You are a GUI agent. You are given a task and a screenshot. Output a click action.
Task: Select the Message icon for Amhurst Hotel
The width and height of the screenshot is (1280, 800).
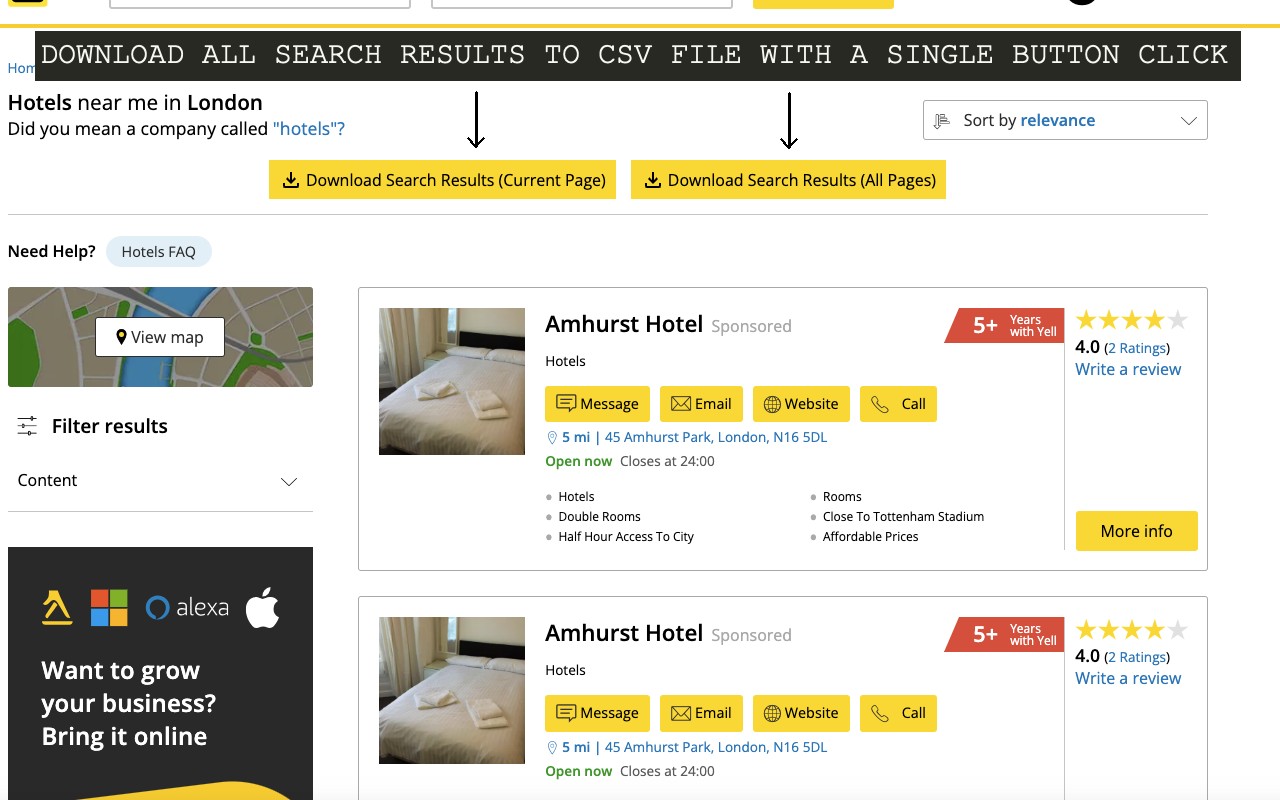pyautogui.click(x=567, y=403)
